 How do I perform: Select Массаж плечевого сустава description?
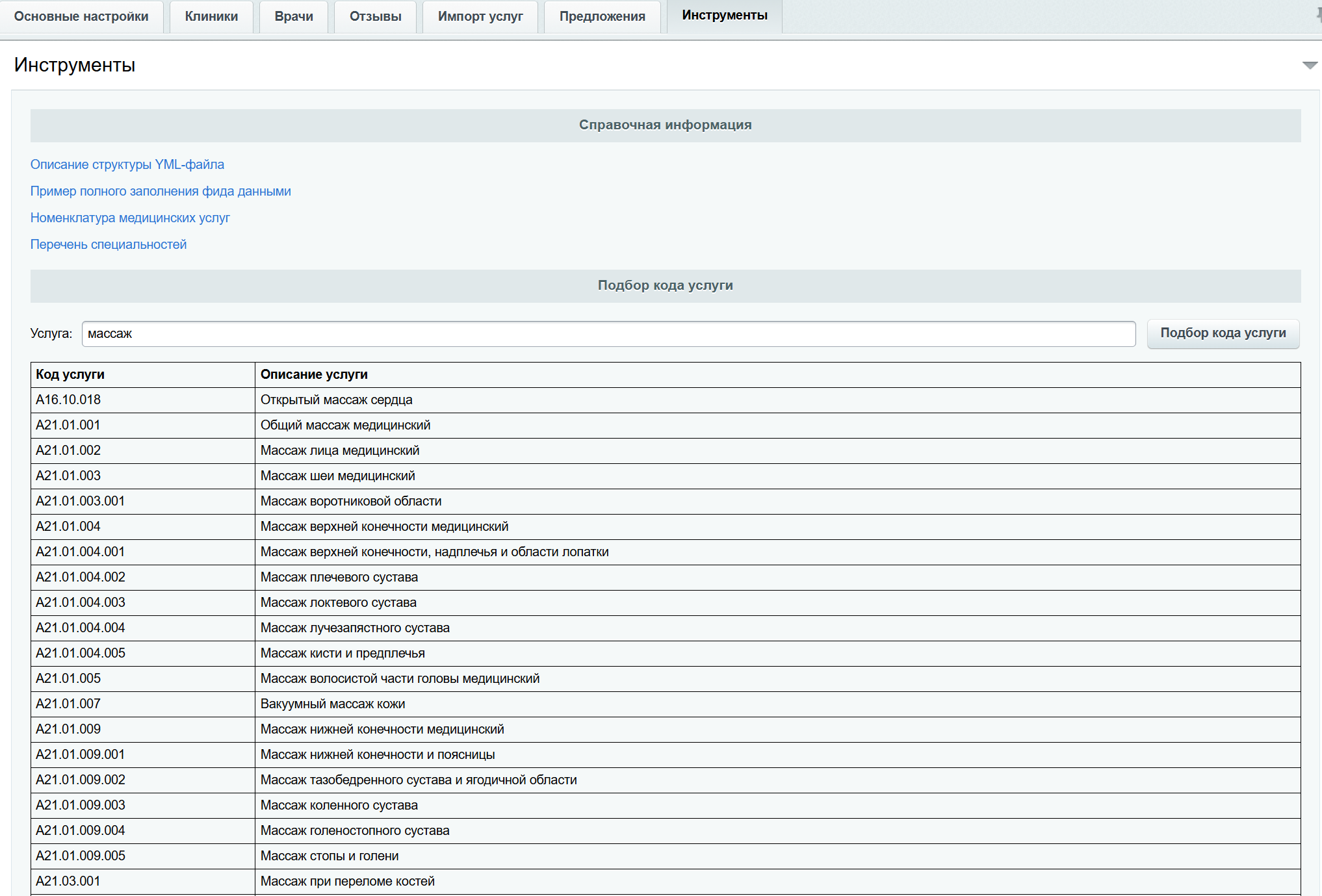click(339, 577)
